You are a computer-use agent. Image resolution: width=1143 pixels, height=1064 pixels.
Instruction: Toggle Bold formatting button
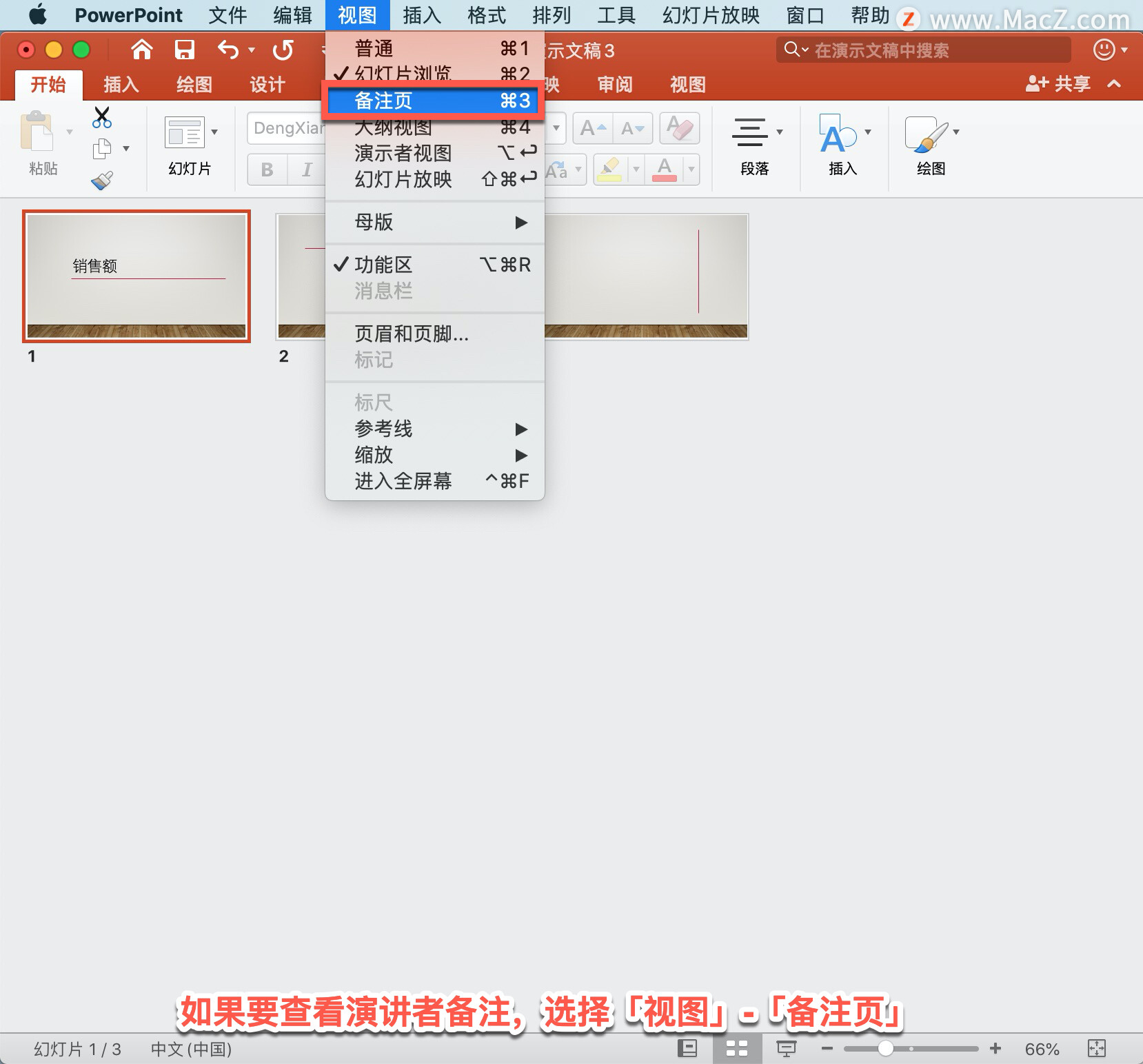click(267, 170)
